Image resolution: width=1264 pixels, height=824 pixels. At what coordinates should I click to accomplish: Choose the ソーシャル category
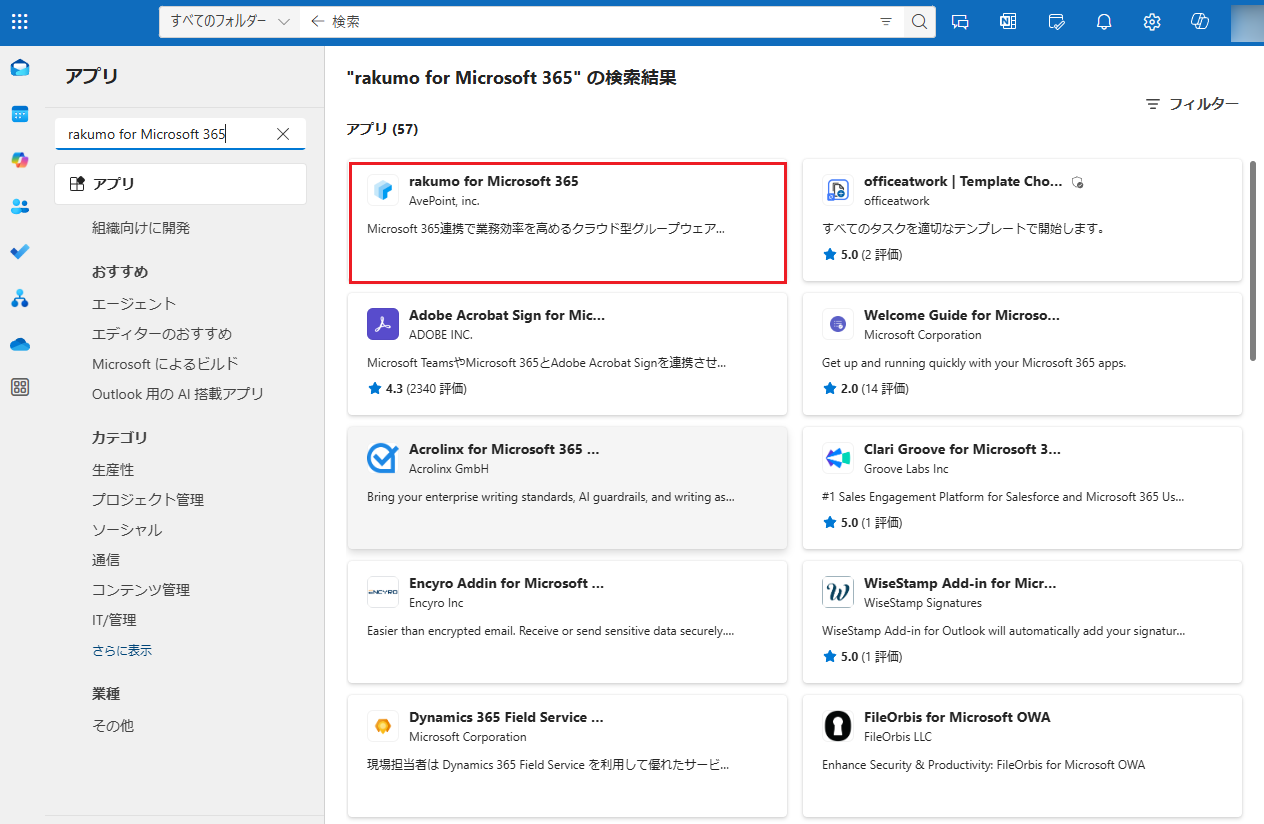(127, 530)
